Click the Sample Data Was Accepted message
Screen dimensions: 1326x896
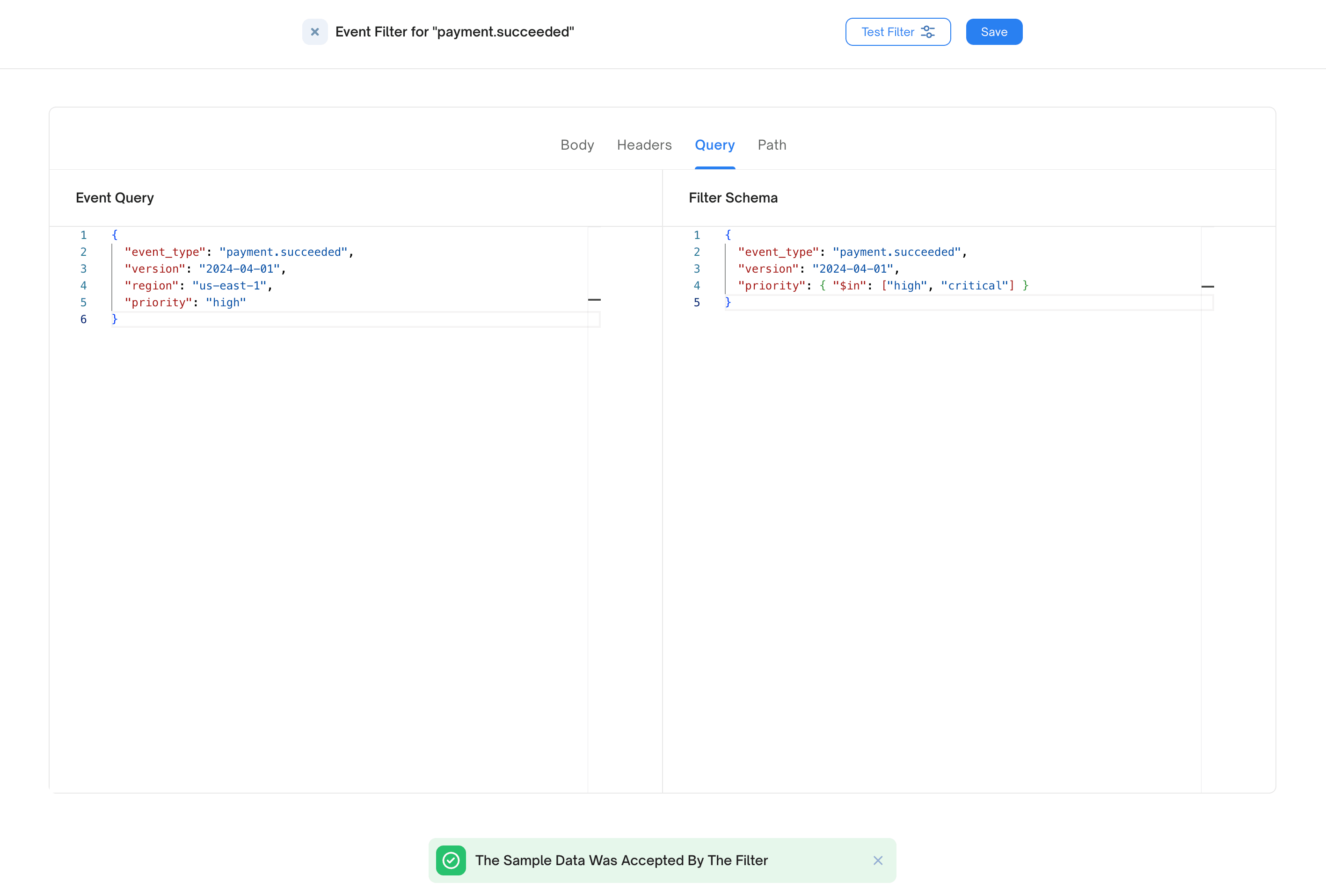click(621, 860)
